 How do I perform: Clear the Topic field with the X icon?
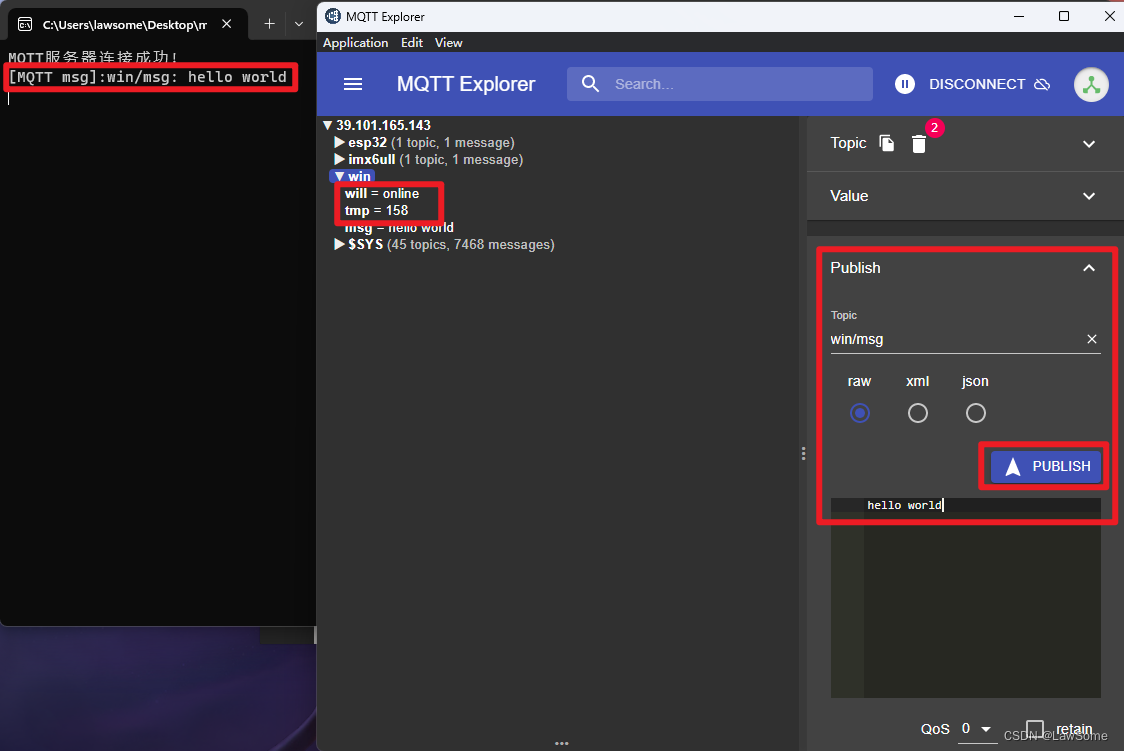[1091, 339]
